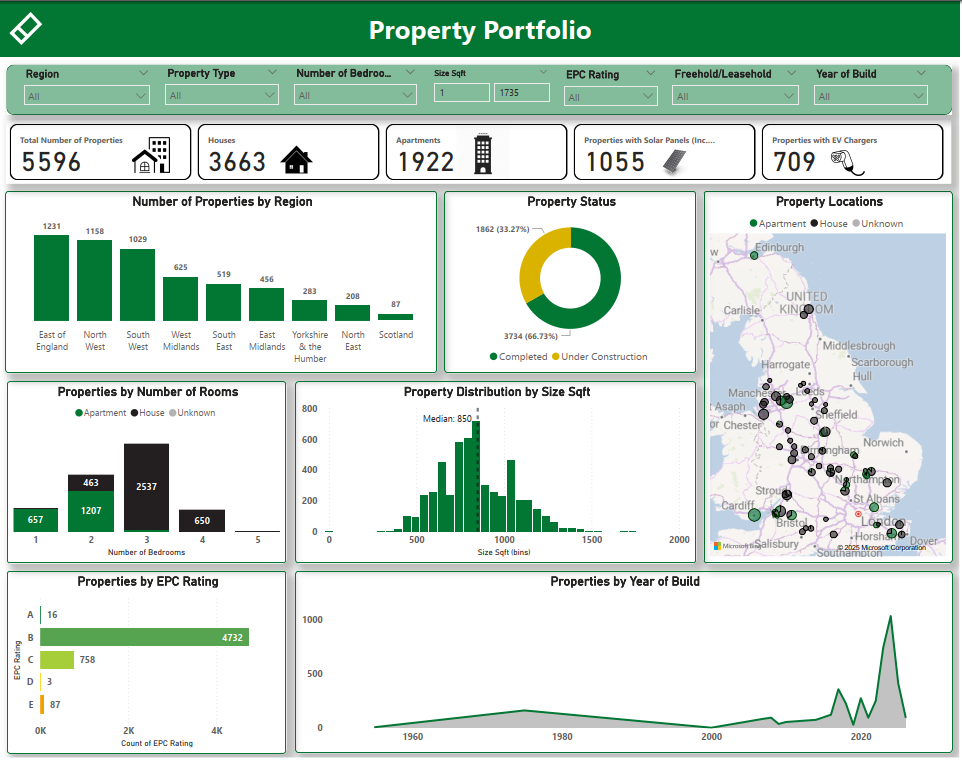Viewport: 962px width, 767px height.
Task: Open the Freehold/Leasehold All dropdown
Action: [735, 96]
